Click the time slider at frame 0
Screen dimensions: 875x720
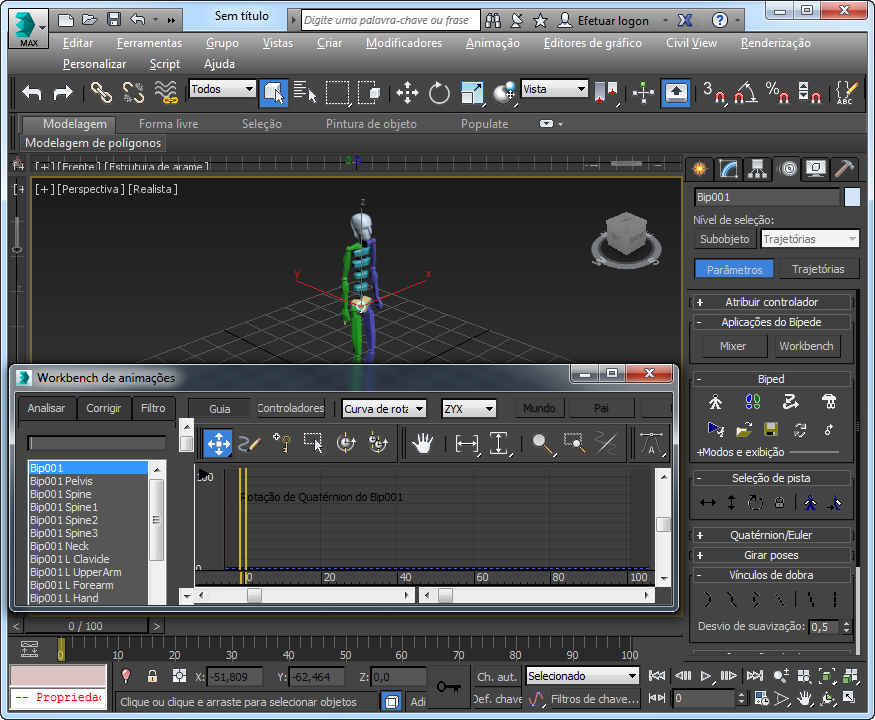pos(61,650)
